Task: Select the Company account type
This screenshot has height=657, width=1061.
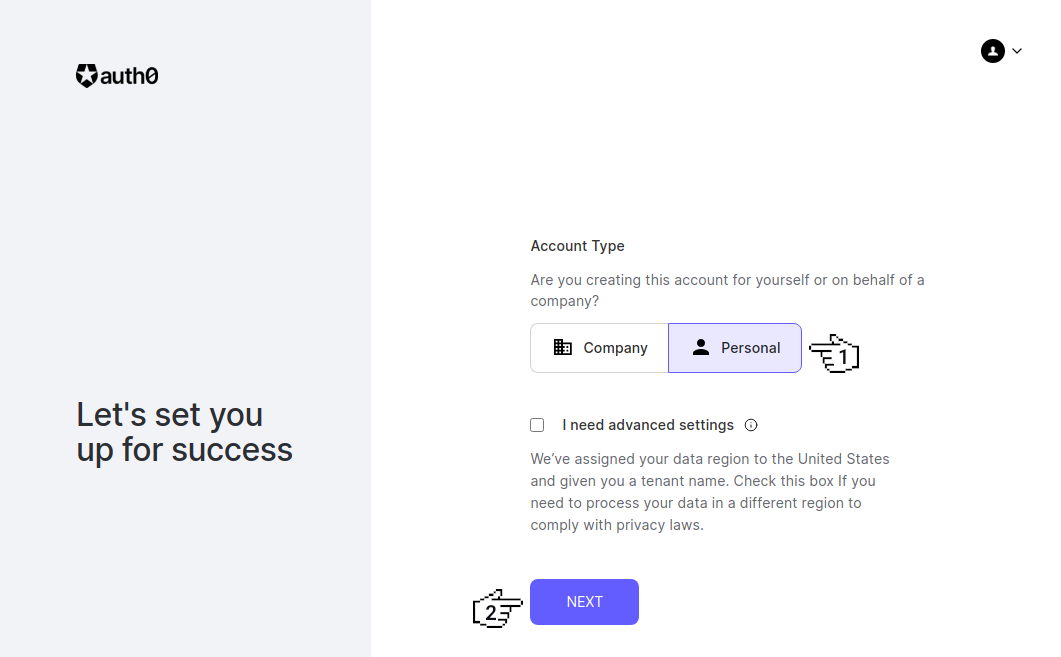Action: tap(599, 348)
